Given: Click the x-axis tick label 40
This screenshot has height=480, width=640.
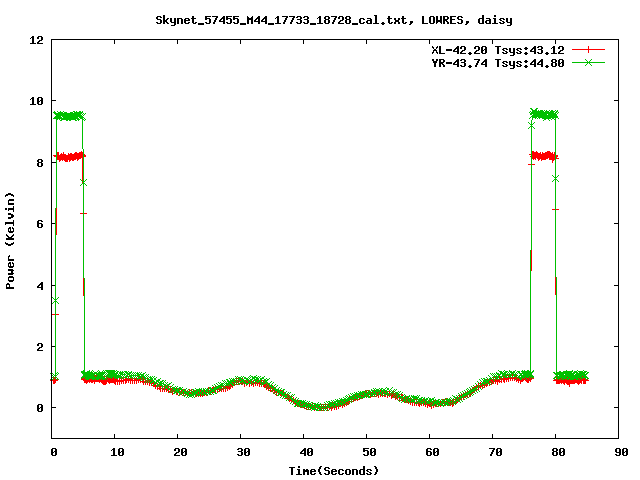Looking at the screenshot, I should [x=306, y=452].
